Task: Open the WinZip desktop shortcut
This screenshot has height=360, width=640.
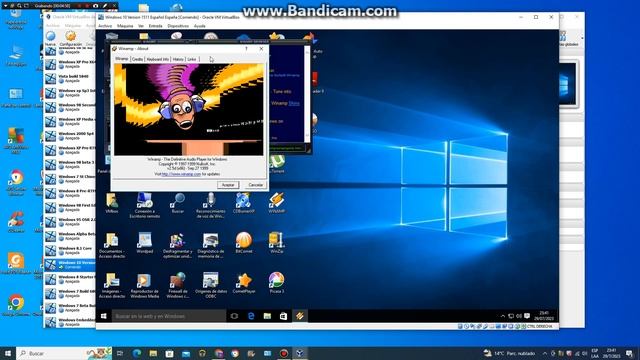Action: pyautogui.click(x=276, y=243)
